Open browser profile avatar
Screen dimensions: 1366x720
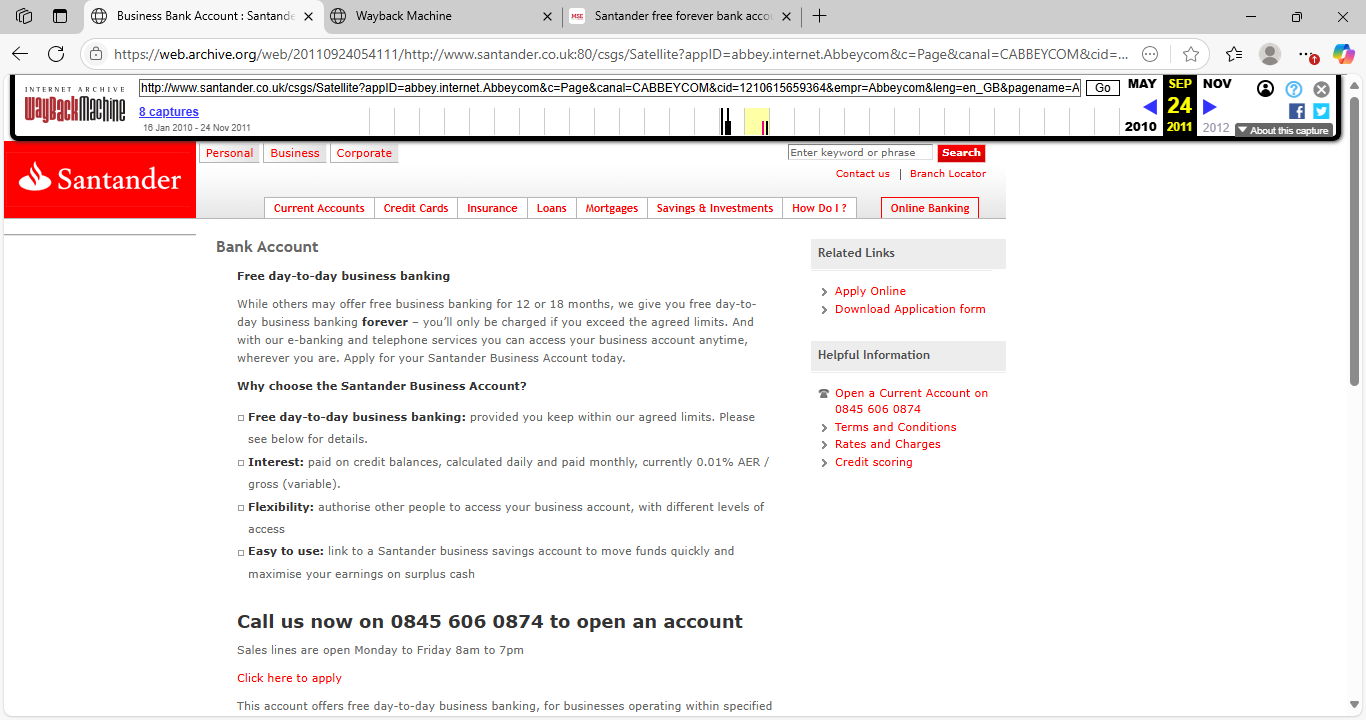(1270, 54)
